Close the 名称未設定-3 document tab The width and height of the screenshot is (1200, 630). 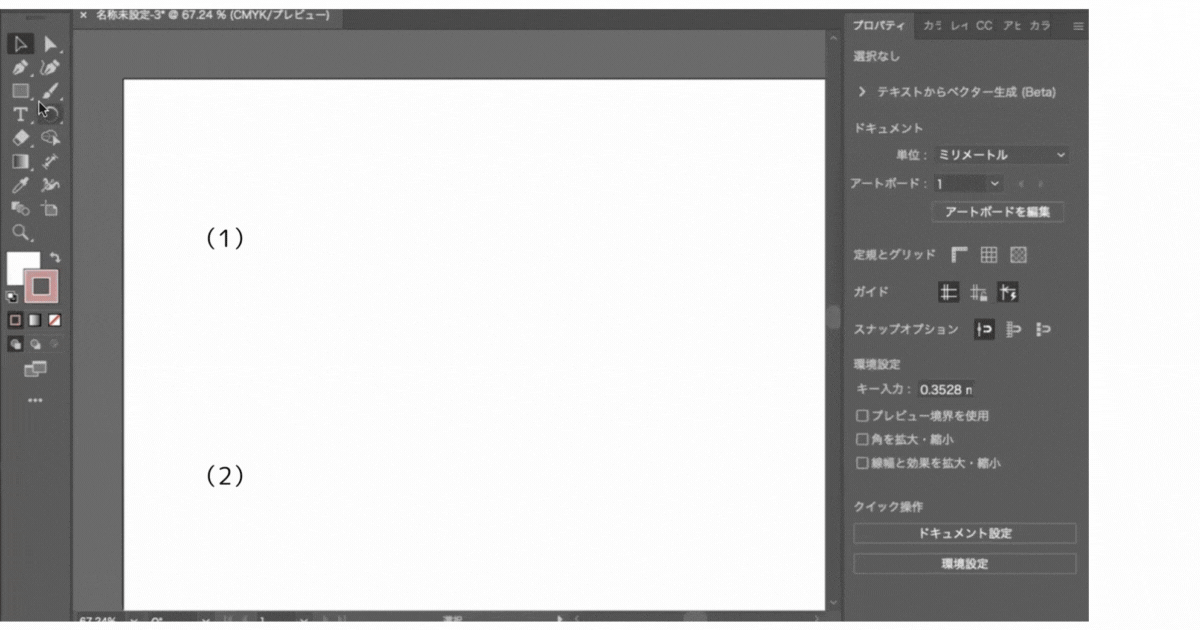coord(83,16)
